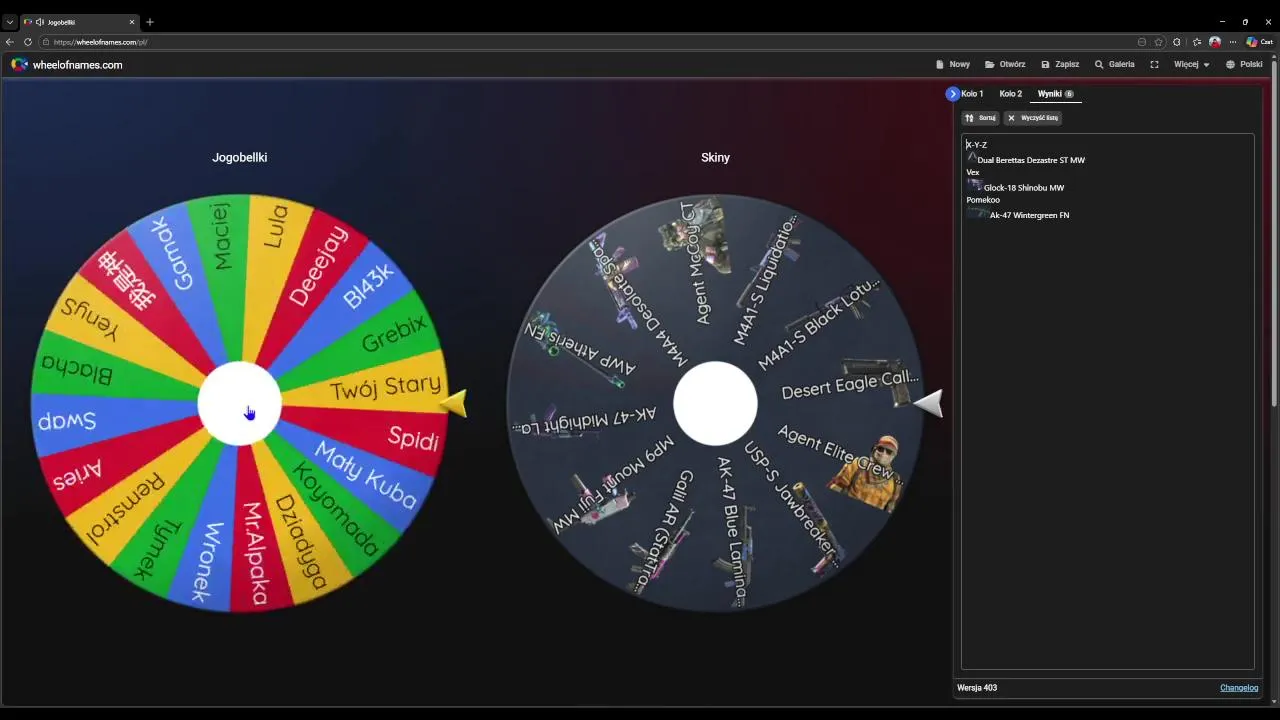
Task: Select the Wyniki results tab
Action: [1055, 94]
